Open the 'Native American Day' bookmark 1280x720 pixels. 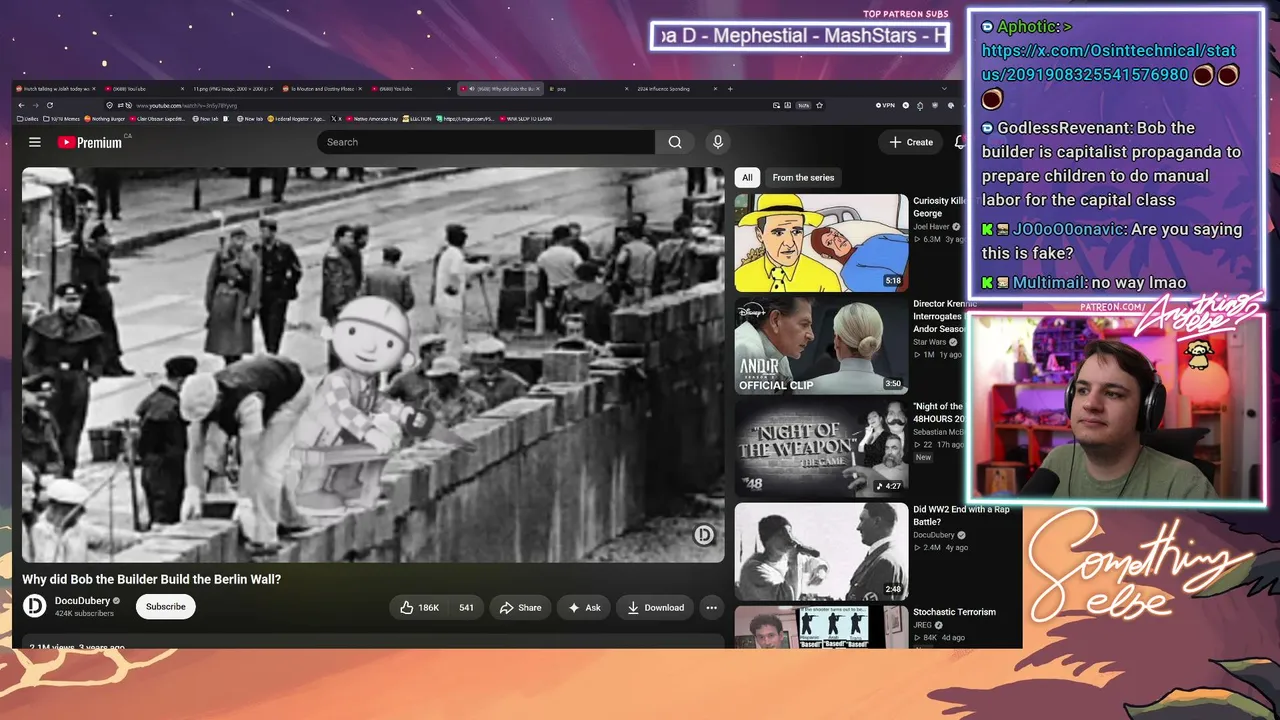373,119
